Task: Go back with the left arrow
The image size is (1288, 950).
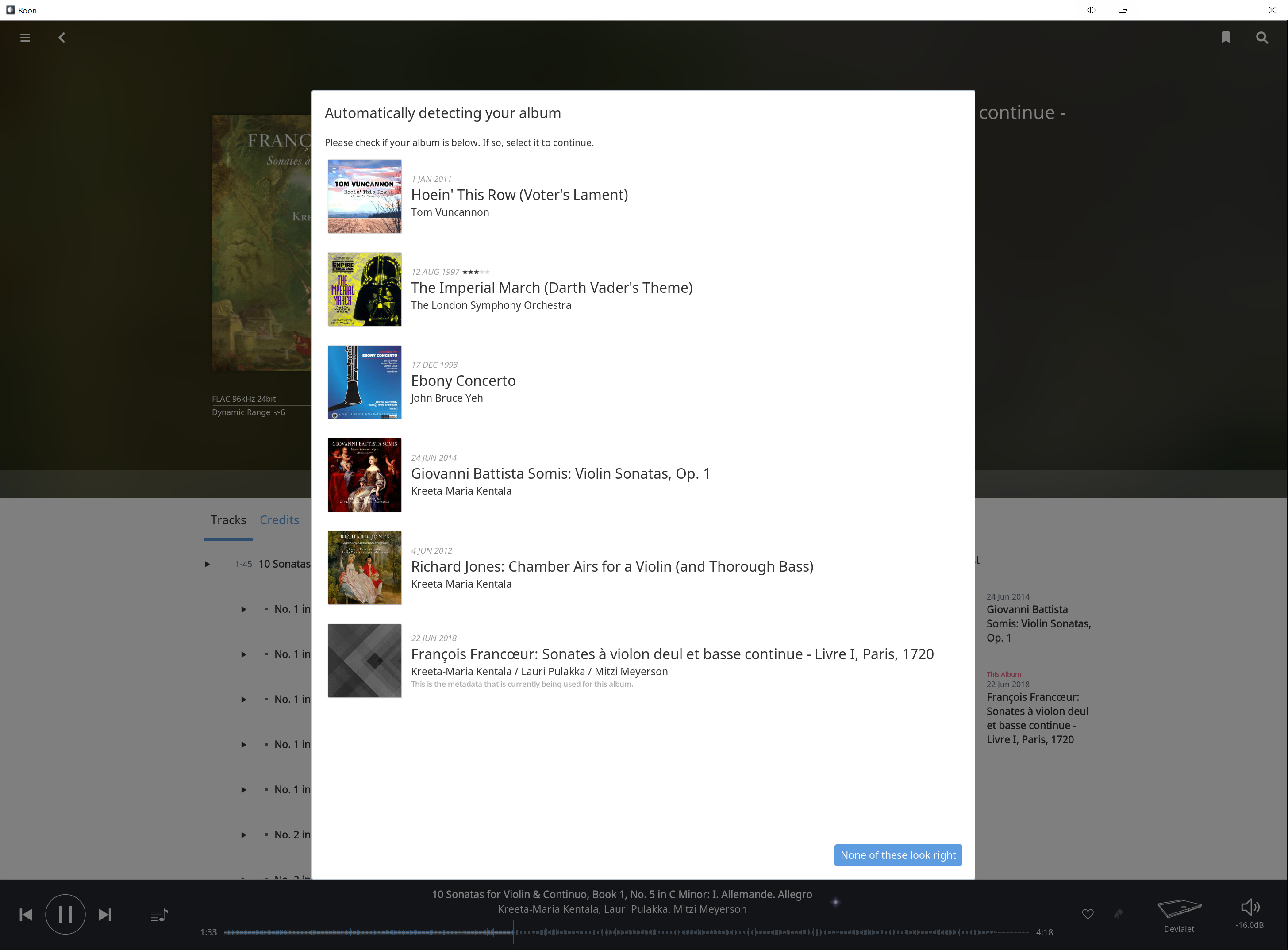Action: 62,37
